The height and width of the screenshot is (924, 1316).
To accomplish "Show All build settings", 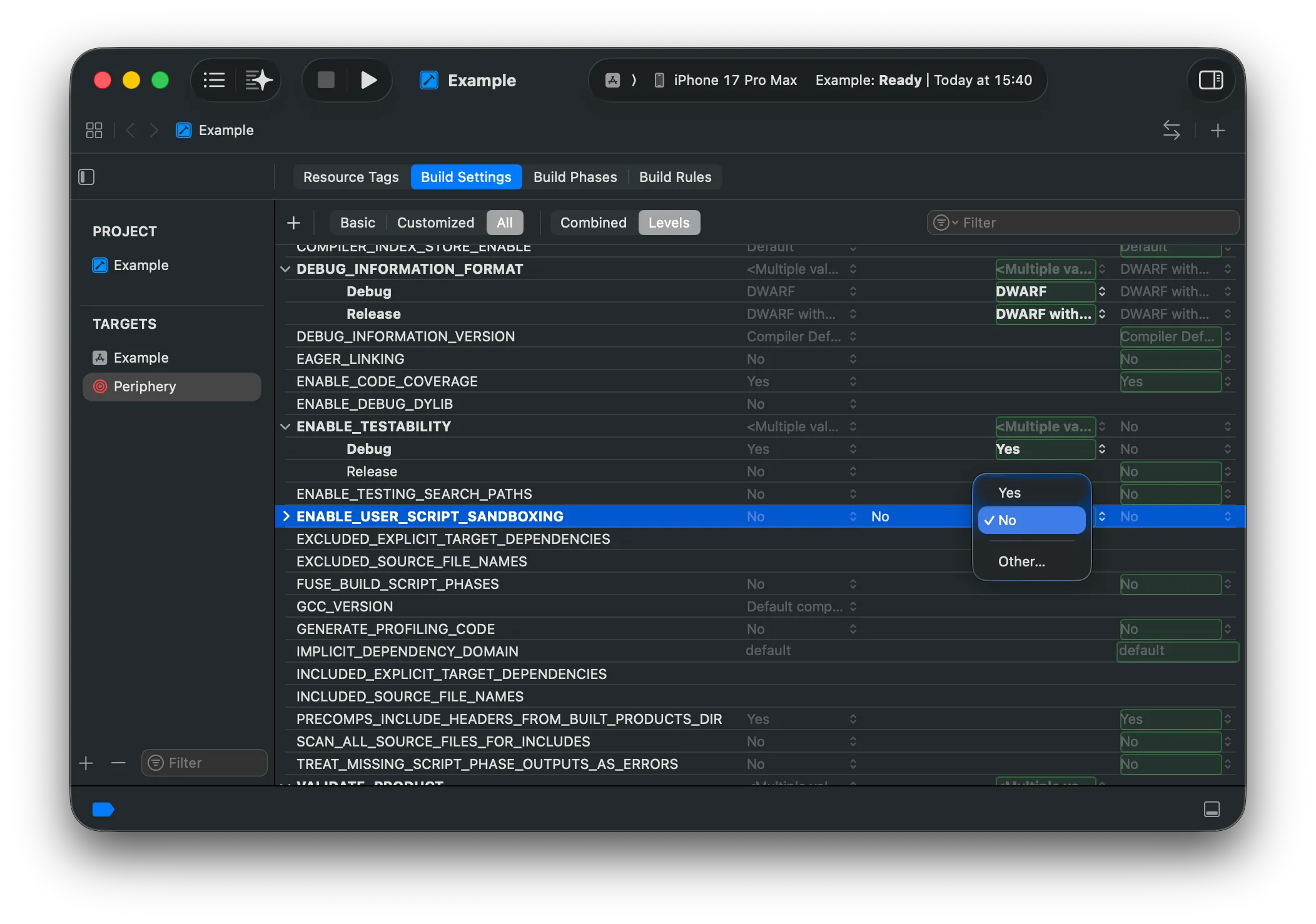I will click(504, 223).
